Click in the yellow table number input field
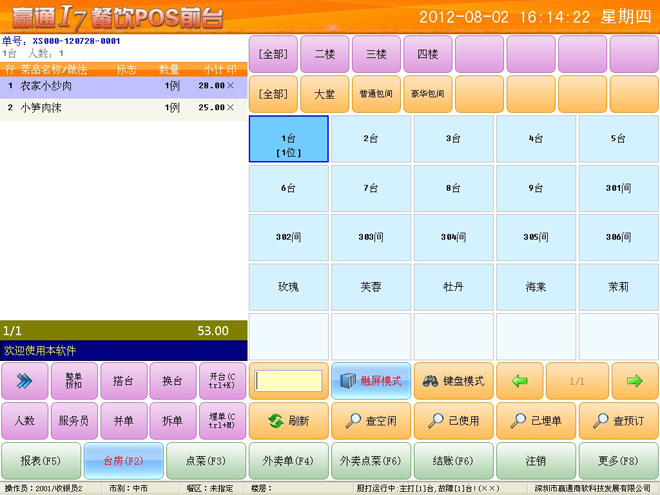This screenshot has width=660, height=495. coord(288,381)
